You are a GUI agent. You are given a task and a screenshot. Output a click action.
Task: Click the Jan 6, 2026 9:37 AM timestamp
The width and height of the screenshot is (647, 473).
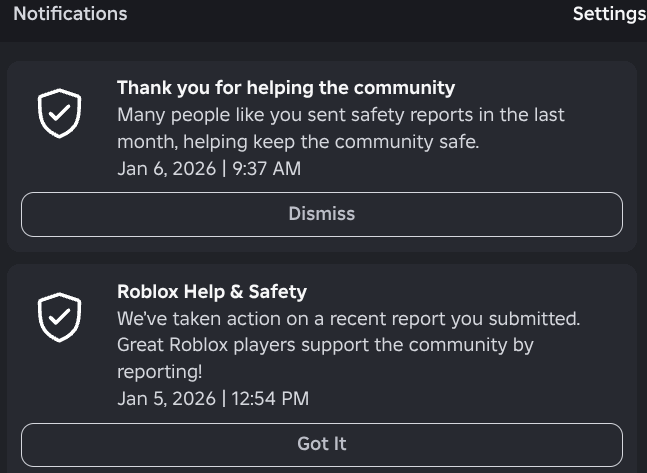coord(208,168)
